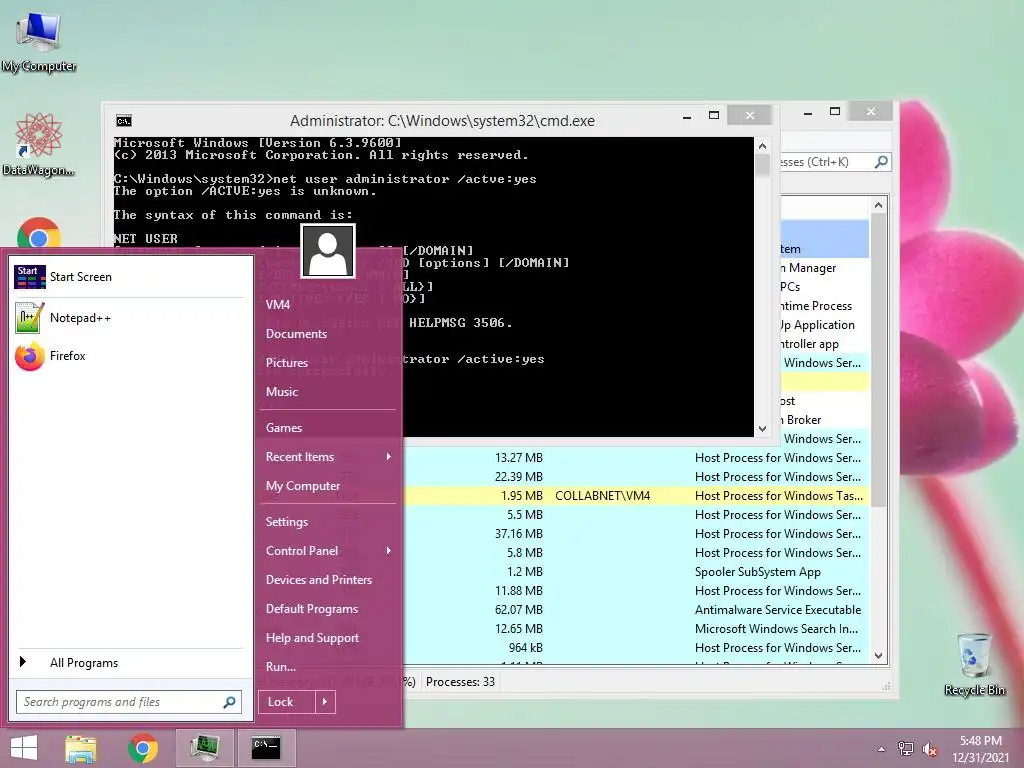
Task: Click the muted volume tray icon
Action: (930, 749)
